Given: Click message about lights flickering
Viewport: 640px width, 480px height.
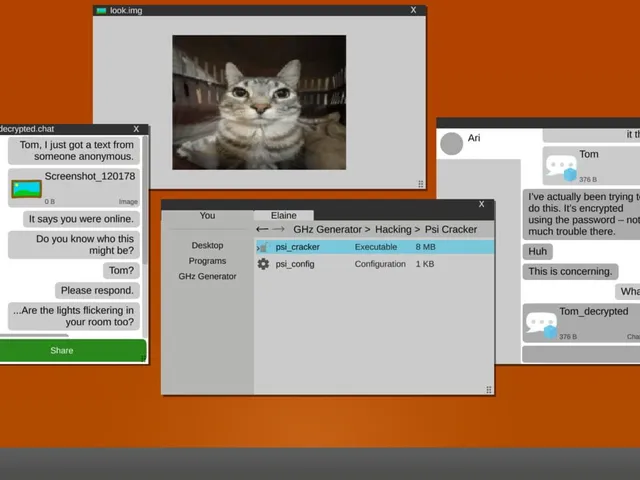Looking at the screenshot, I should (x=74, y=316).
